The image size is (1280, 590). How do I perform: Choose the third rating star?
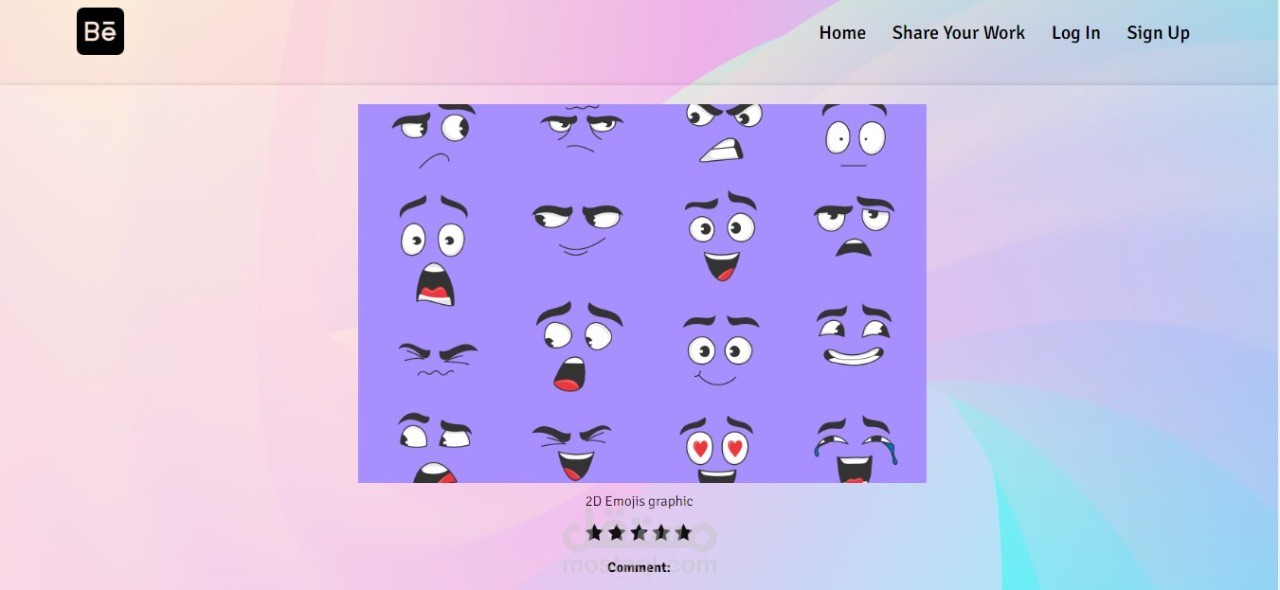[x=639, y=532]
